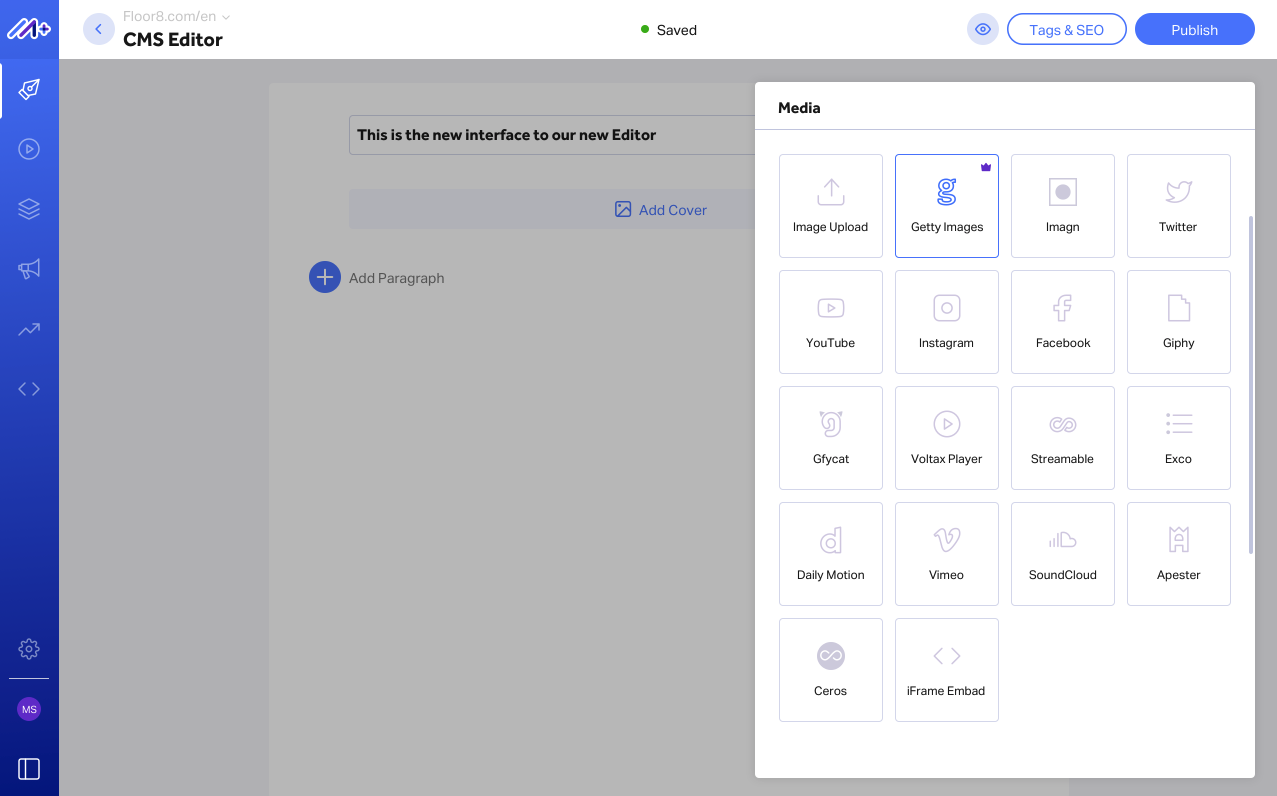This screenshot has width=1277, height=796.
Task: Click the CMS Editor heading
Action: pyautogui.click(x=173, y=39)
